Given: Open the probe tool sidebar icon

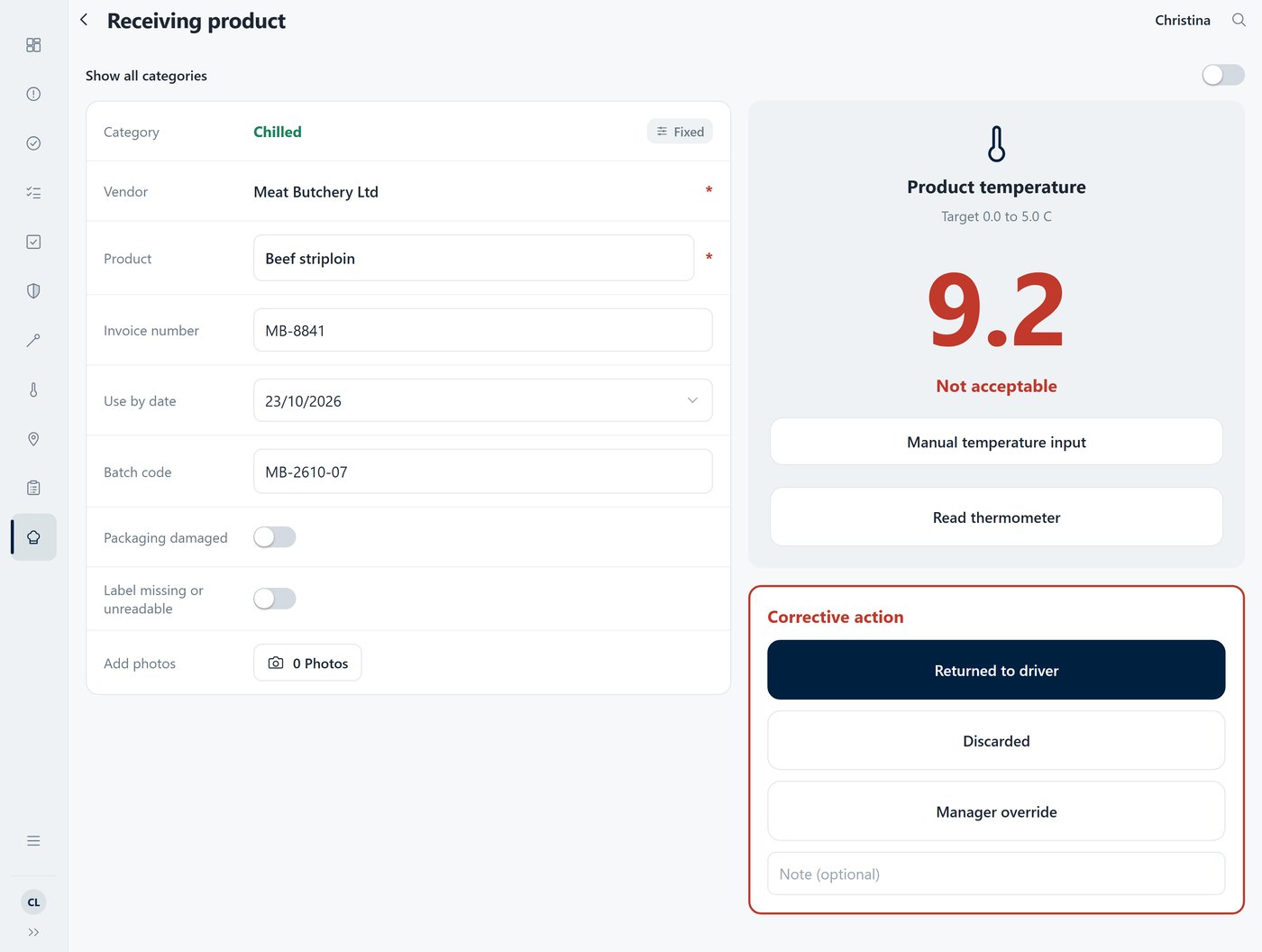Looking at the screenshot, I should point(33,340).
